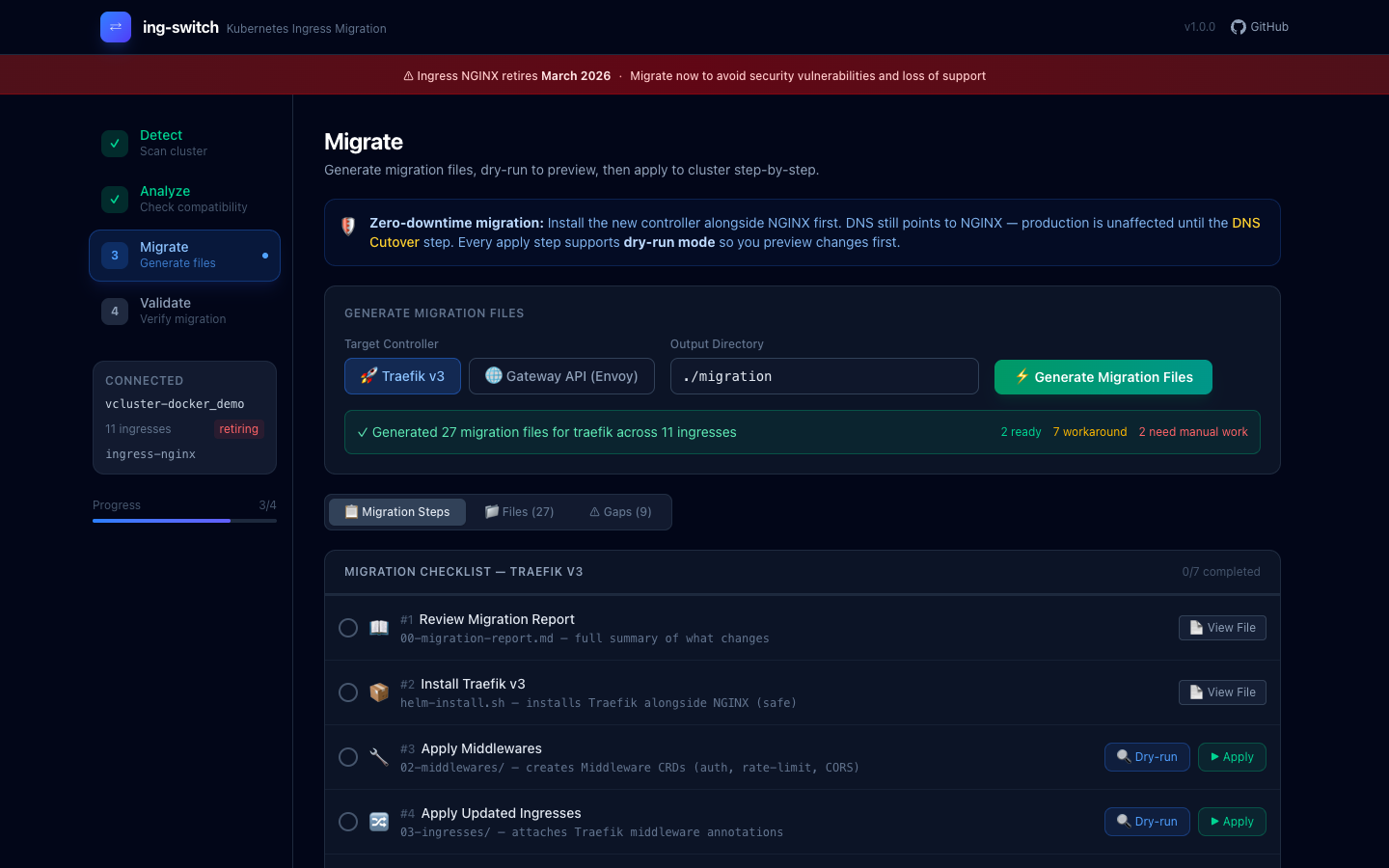The height and width of the screenshot is (868, 1389).
Task: Open the Validate step
Action: [184, 311]
